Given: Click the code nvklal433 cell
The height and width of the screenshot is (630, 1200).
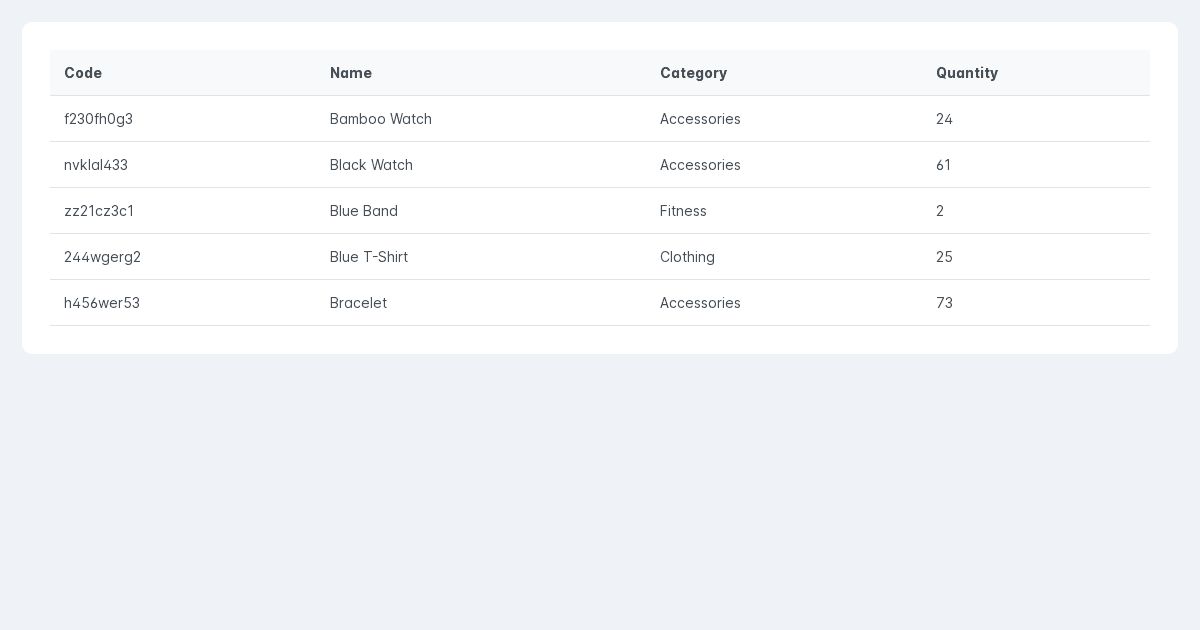Looking at the screenshot, I should pos(96,165).
